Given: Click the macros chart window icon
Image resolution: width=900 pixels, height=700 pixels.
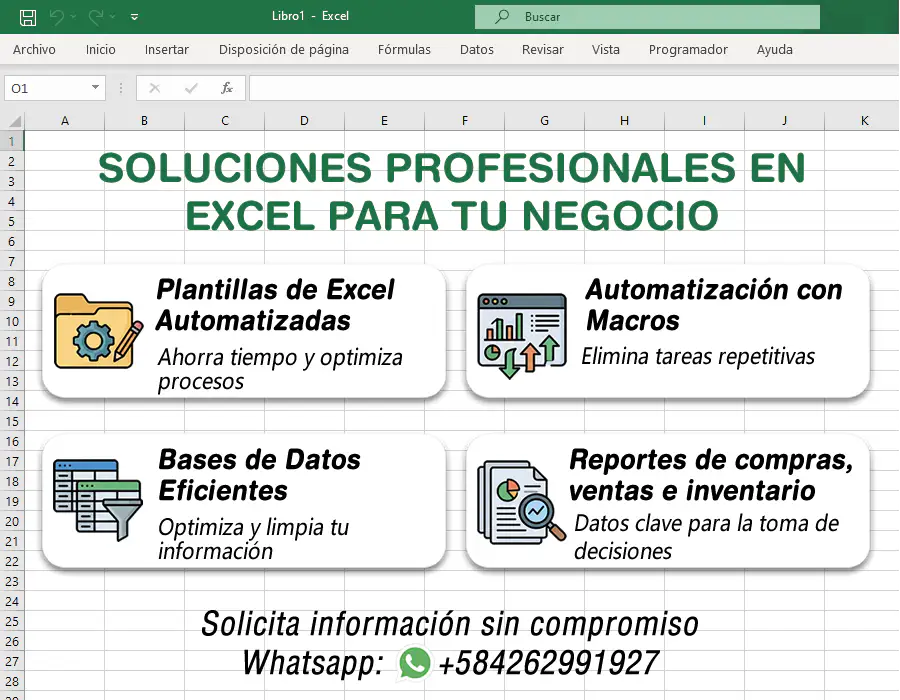Looking at the screenshot, I should [x=522, y=336].
